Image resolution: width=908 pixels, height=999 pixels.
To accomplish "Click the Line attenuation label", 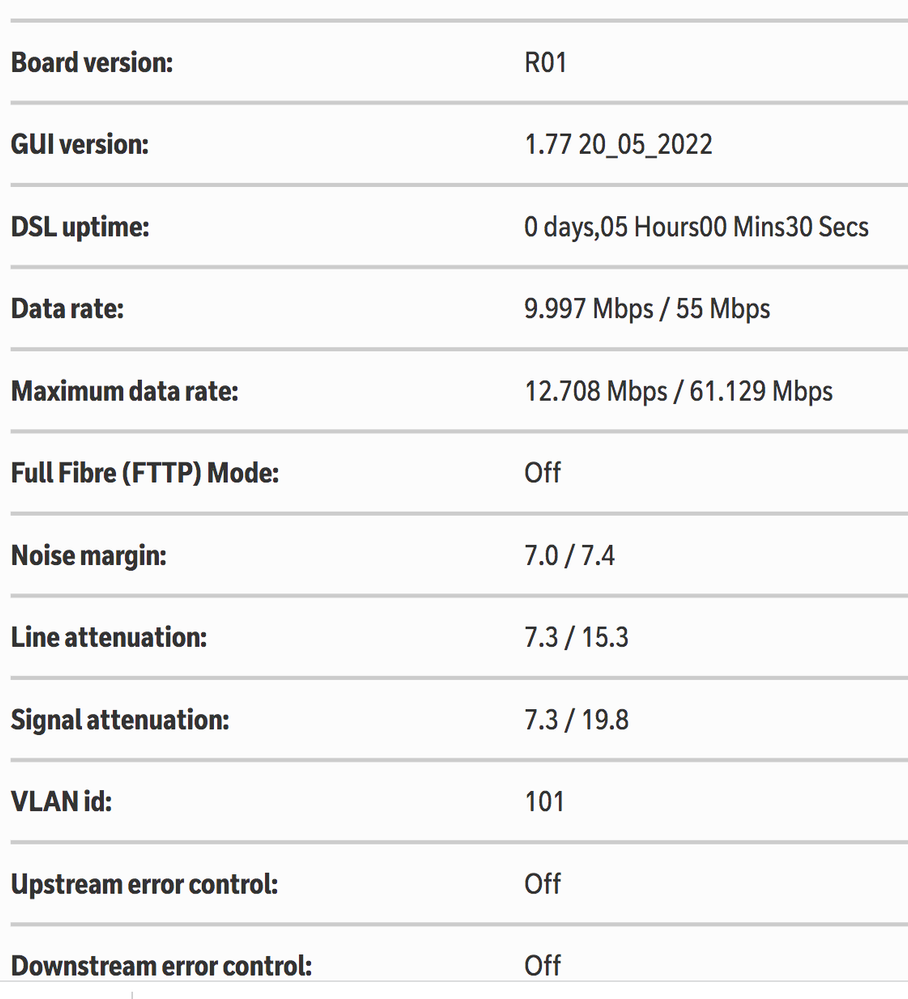I will click(108, 636).
